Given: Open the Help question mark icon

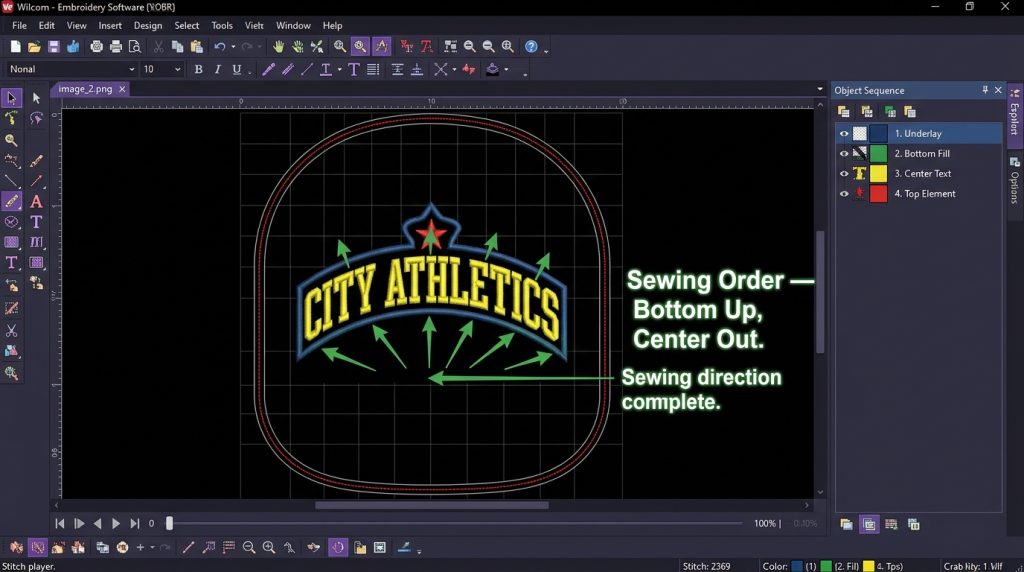Looking at the screenshot, I should click(x=532, y=46).
